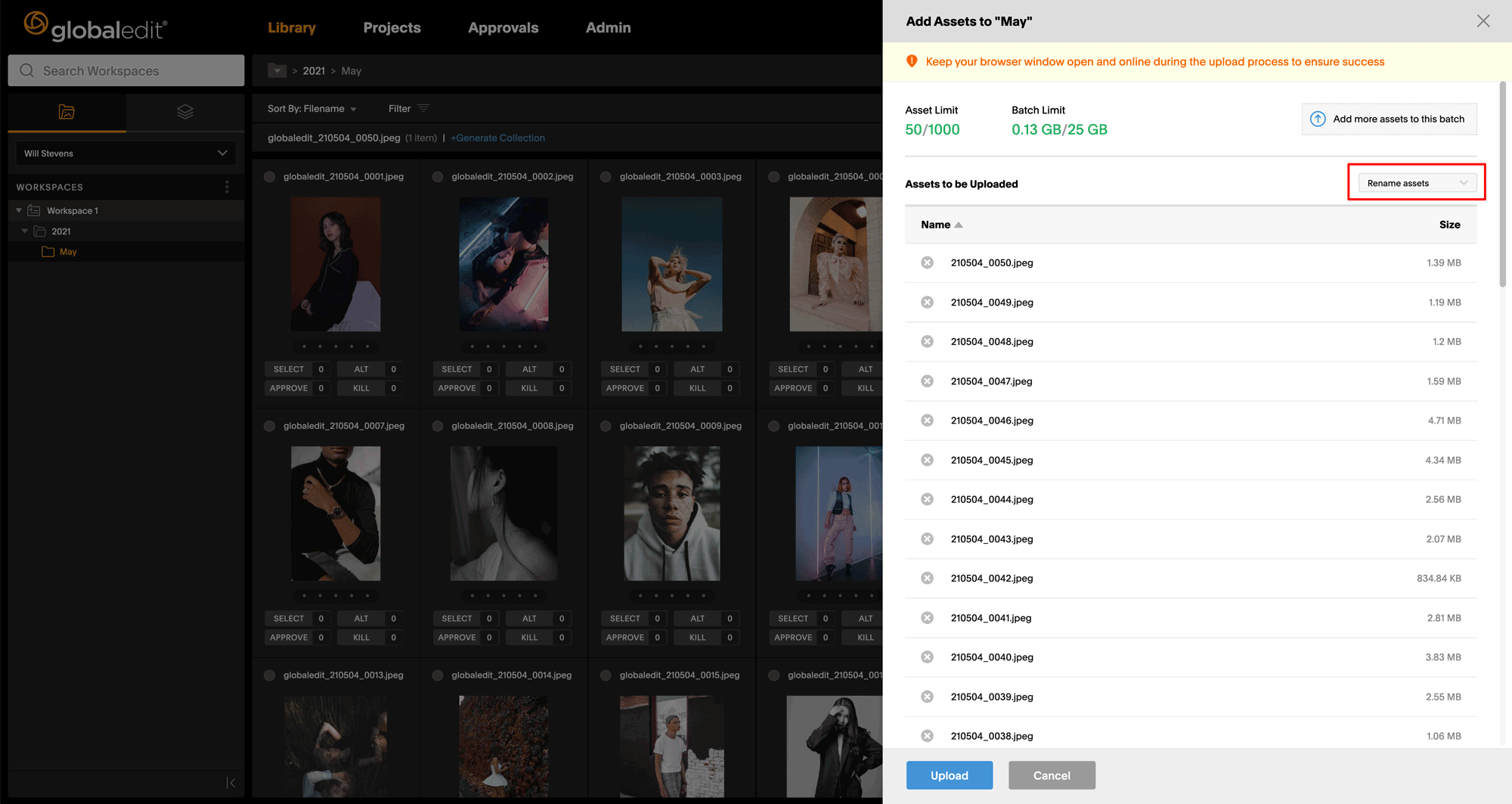The image size is (1512, 804).
Task: Remove 210504_0042.jpeg from upload list
Action: 927,579
